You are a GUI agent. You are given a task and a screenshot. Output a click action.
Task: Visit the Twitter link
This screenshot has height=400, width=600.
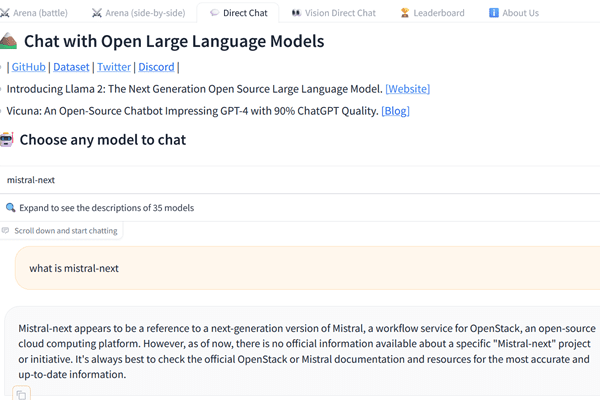(x=114, y=67)
